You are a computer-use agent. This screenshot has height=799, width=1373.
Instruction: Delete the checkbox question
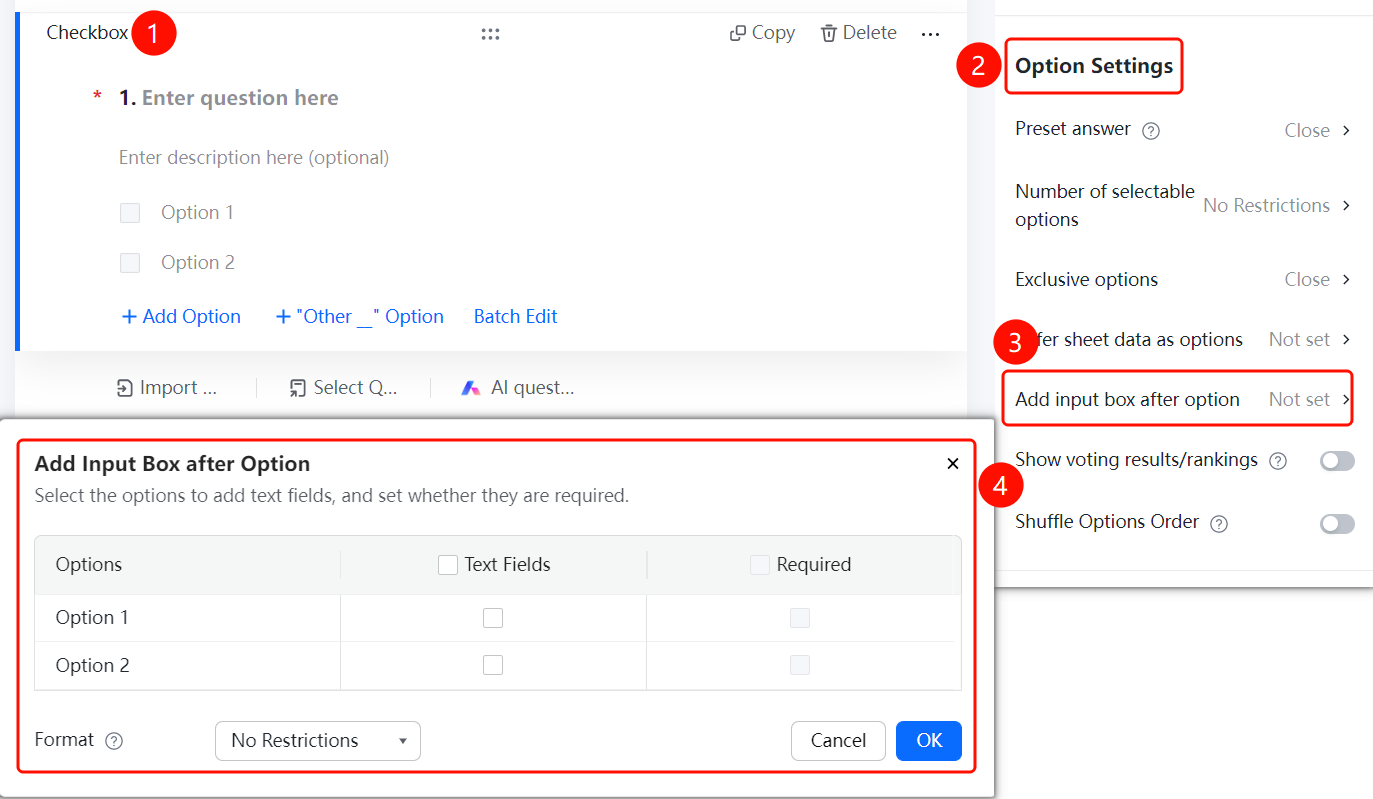[x=858, y=33]
